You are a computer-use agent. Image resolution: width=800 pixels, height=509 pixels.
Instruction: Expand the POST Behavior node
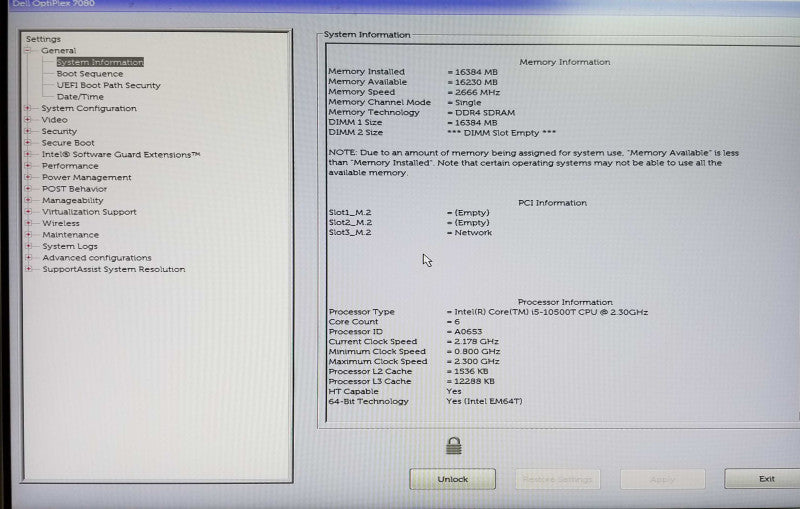(28, 189)
